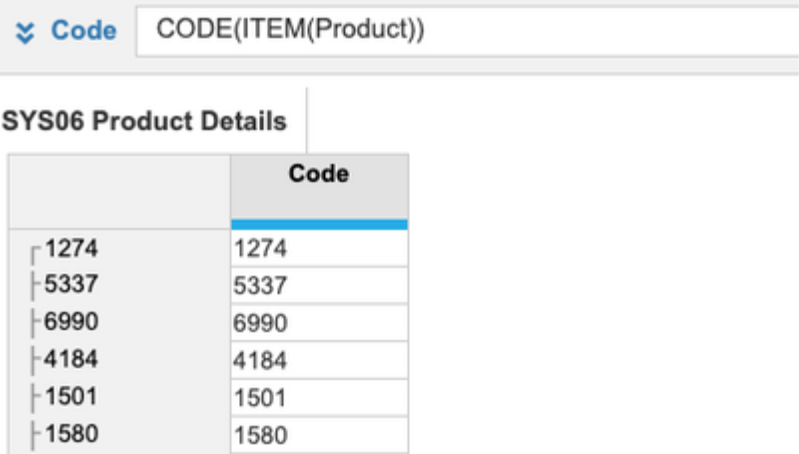Screen dimensions: 799x454
Task: Select row 4184 in the list
Action: point(120,360)
